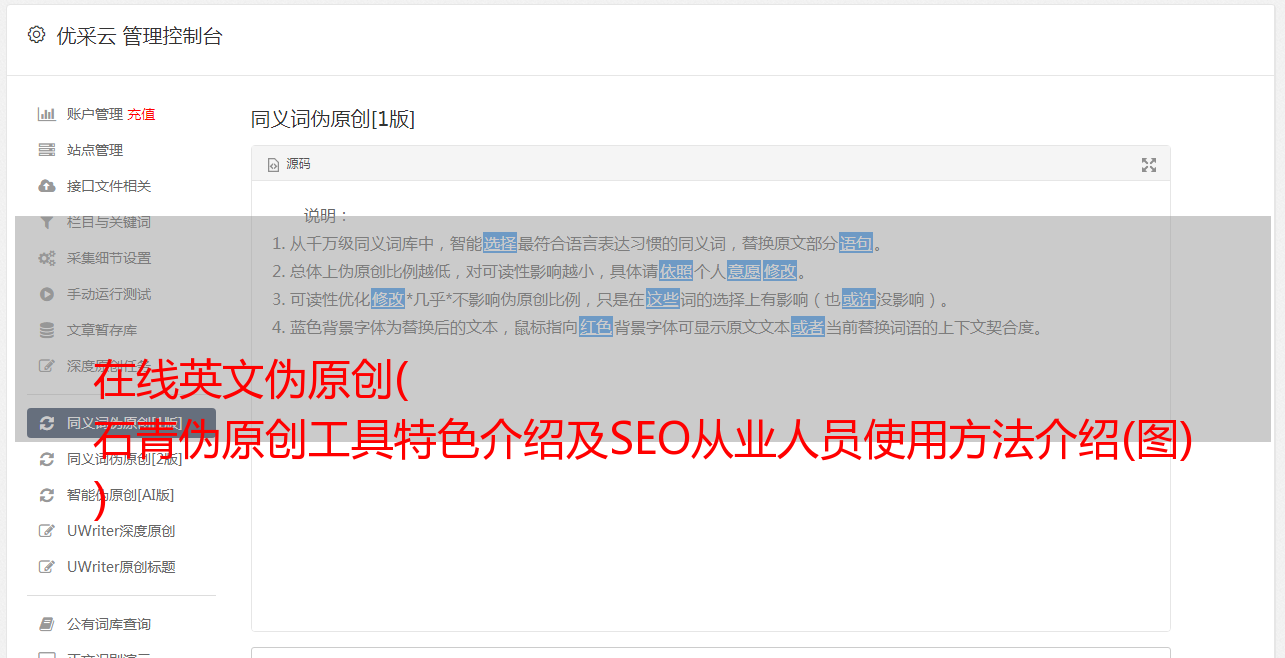This screenshot has width=1285, height=658.
Task: Toggle 源码 source code view
Action: [289, 164]
